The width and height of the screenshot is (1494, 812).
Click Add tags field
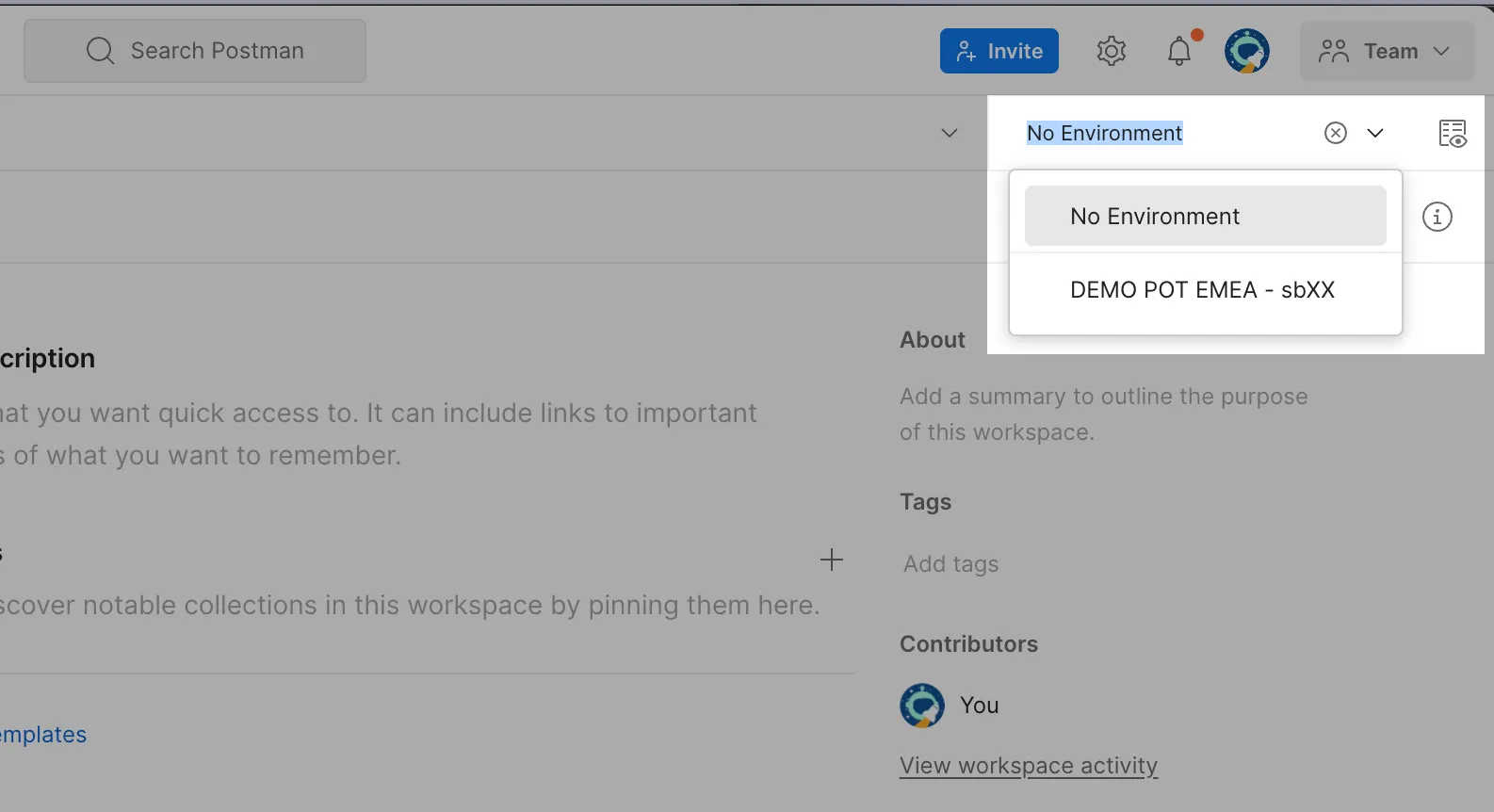tap(951, 564)
